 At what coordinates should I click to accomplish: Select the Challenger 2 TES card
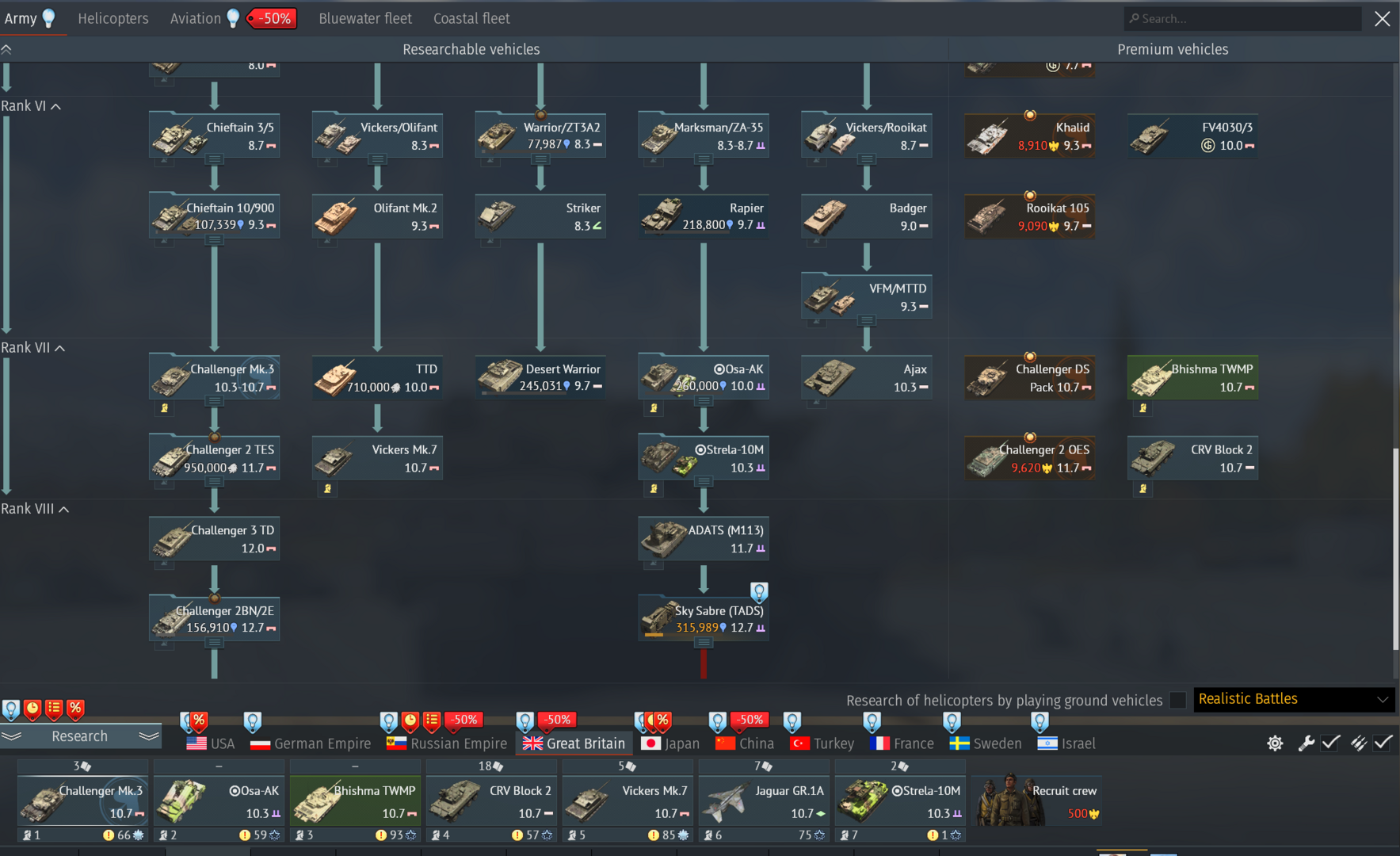pyautogui.click(x=214, y=458)
